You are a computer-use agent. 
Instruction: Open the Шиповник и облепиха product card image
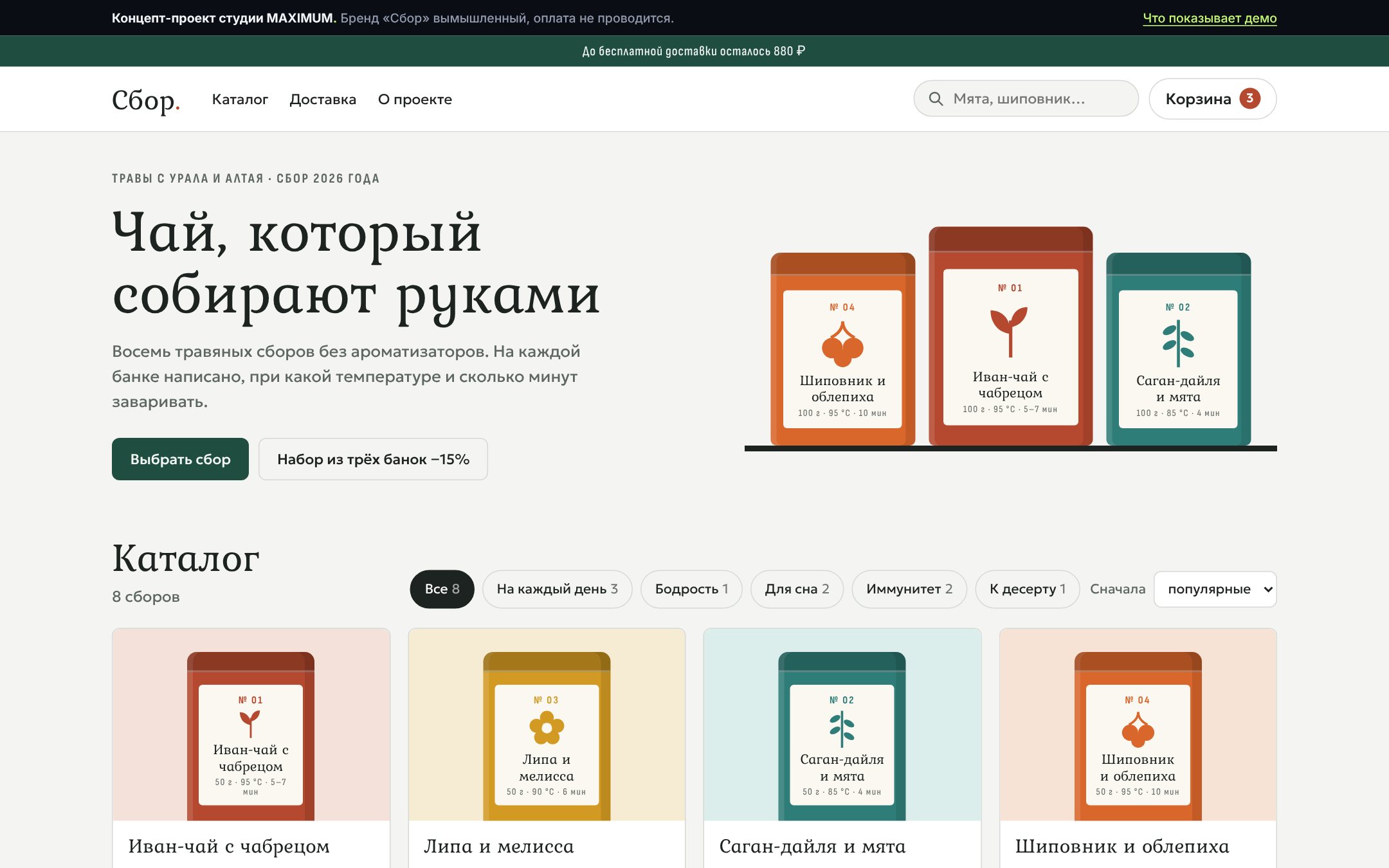tap(1138, 725)
